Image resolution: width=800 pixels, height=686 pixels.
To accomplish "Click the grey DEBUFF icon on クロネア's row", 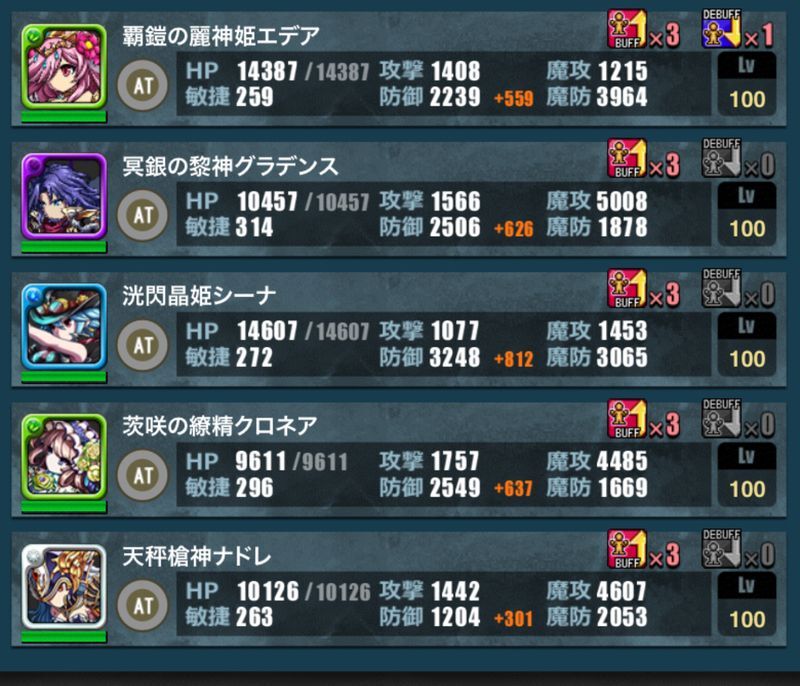I will [721, 419].
